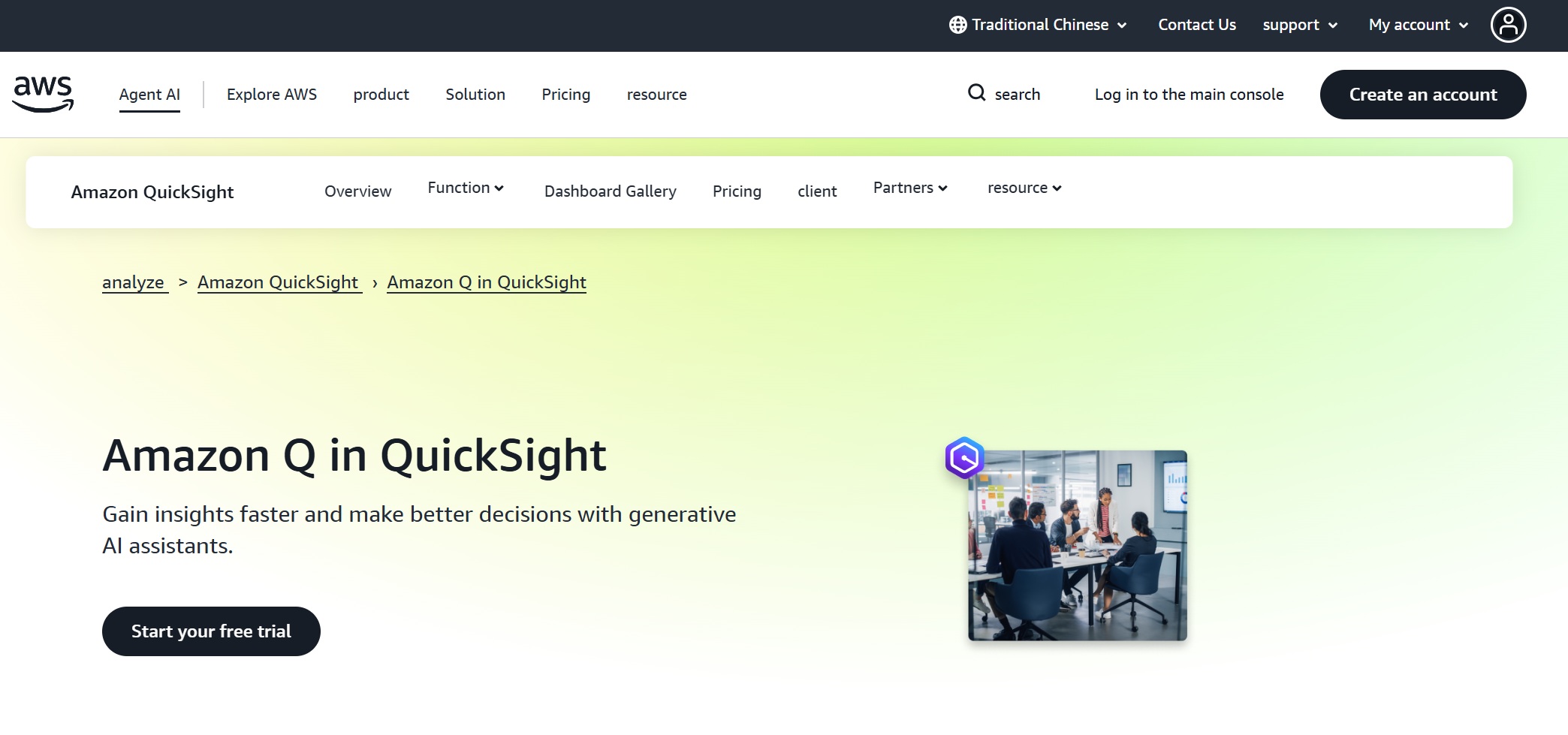Expand the Partners dropdown
1568x735 pixels.
tap(909, 188)
